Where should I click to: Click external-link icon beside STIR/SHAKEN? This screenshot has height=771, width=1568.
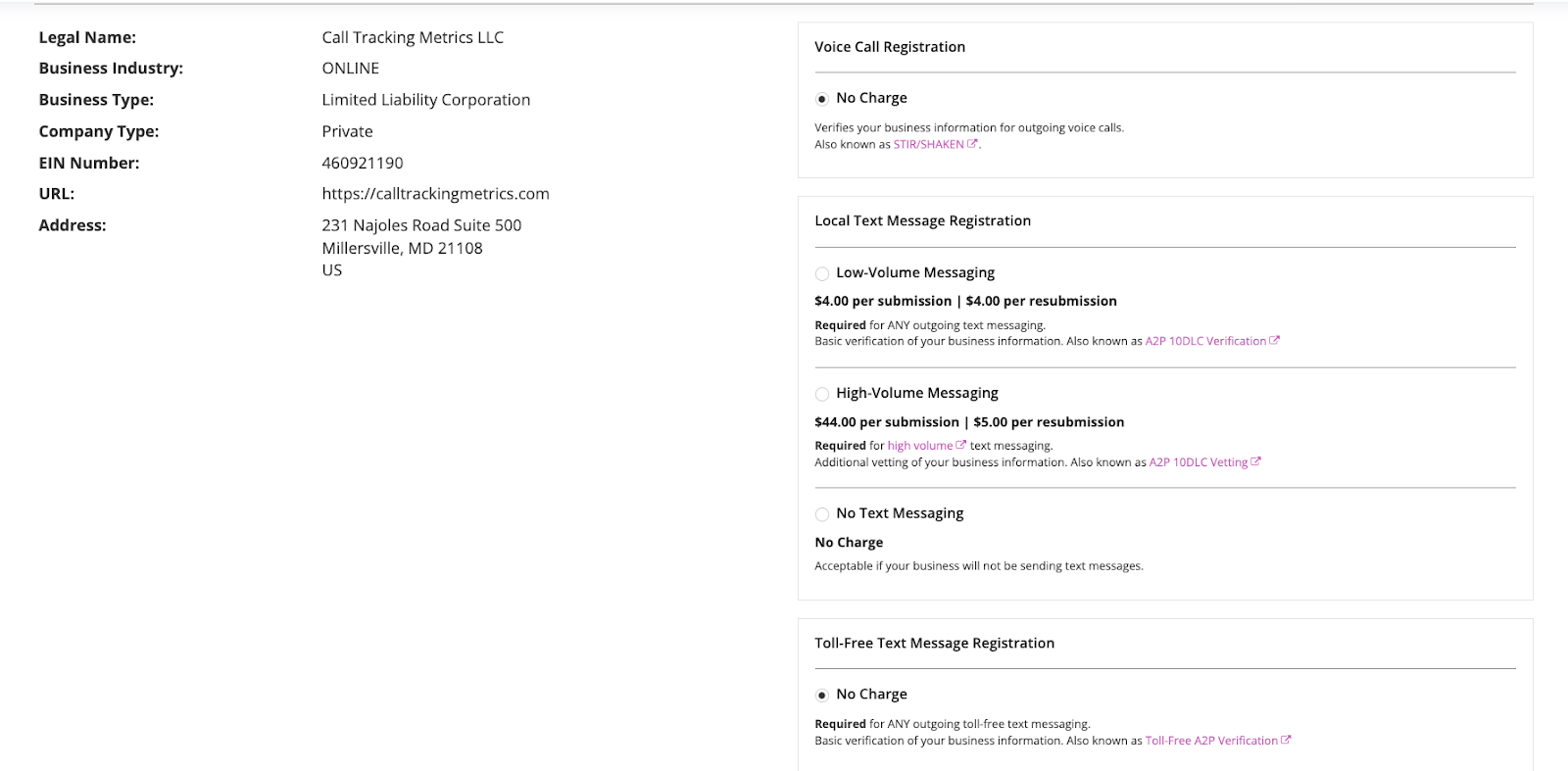click(x=972, y=144)
